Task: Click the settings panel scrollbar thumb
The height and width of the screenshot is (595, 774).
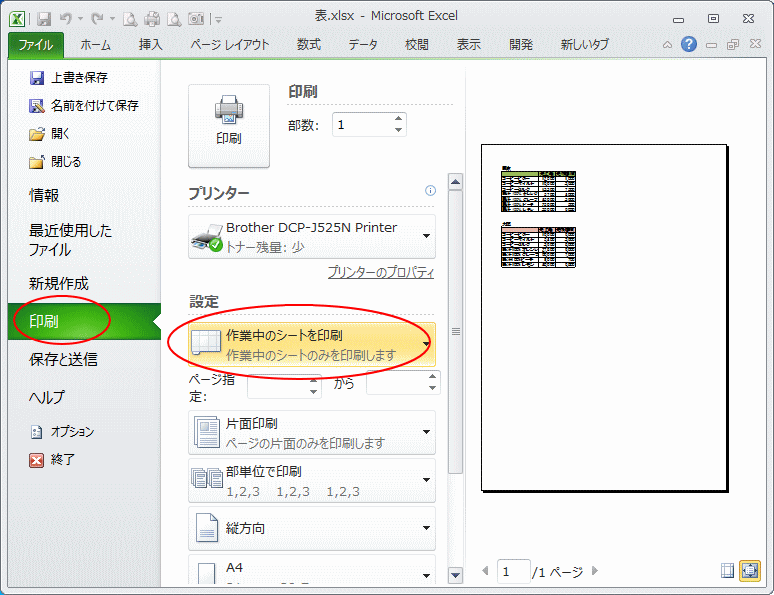Action: tap(455, 332)
